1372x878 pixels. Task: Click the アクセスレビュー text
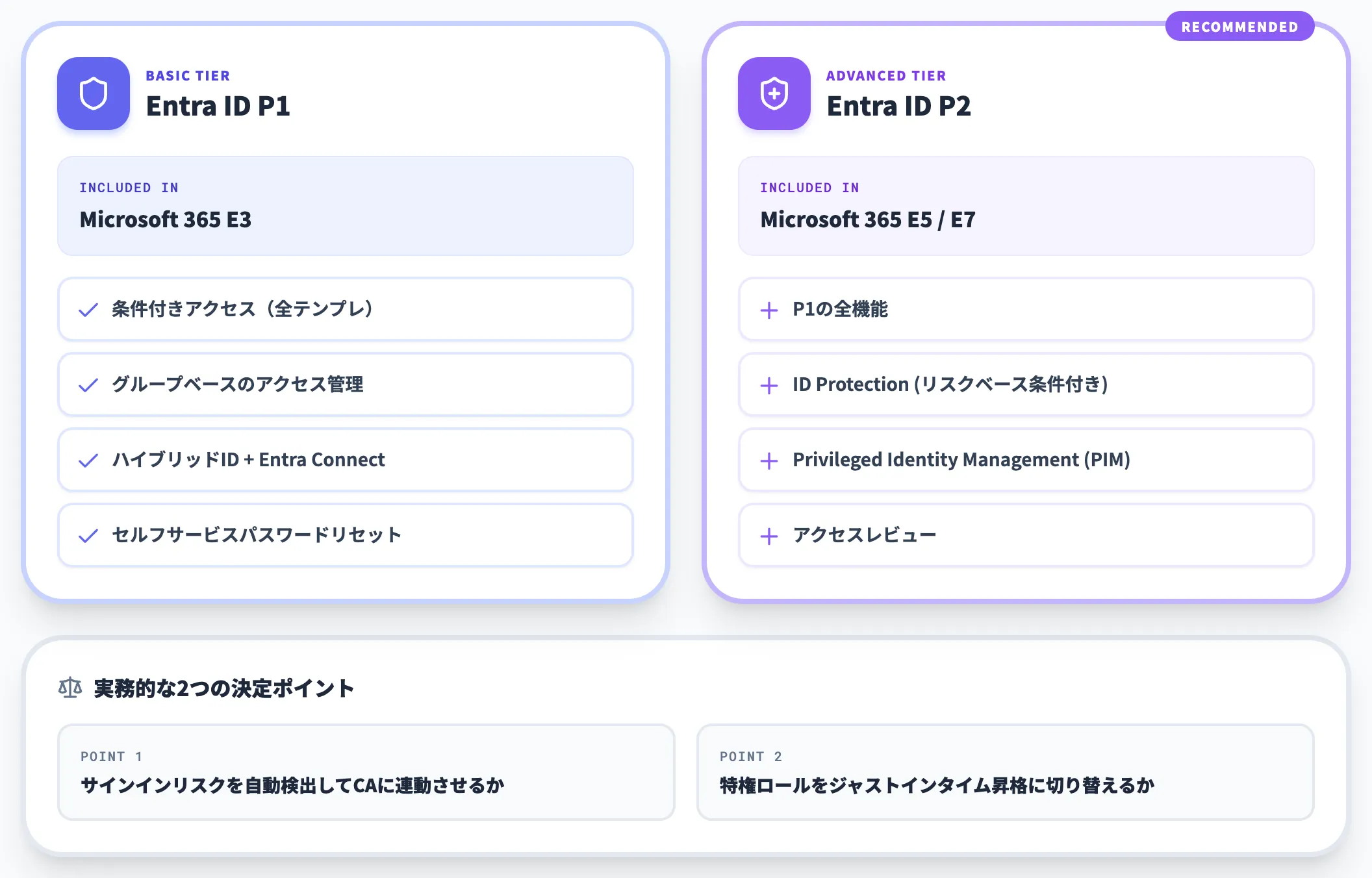pos(865,535)
